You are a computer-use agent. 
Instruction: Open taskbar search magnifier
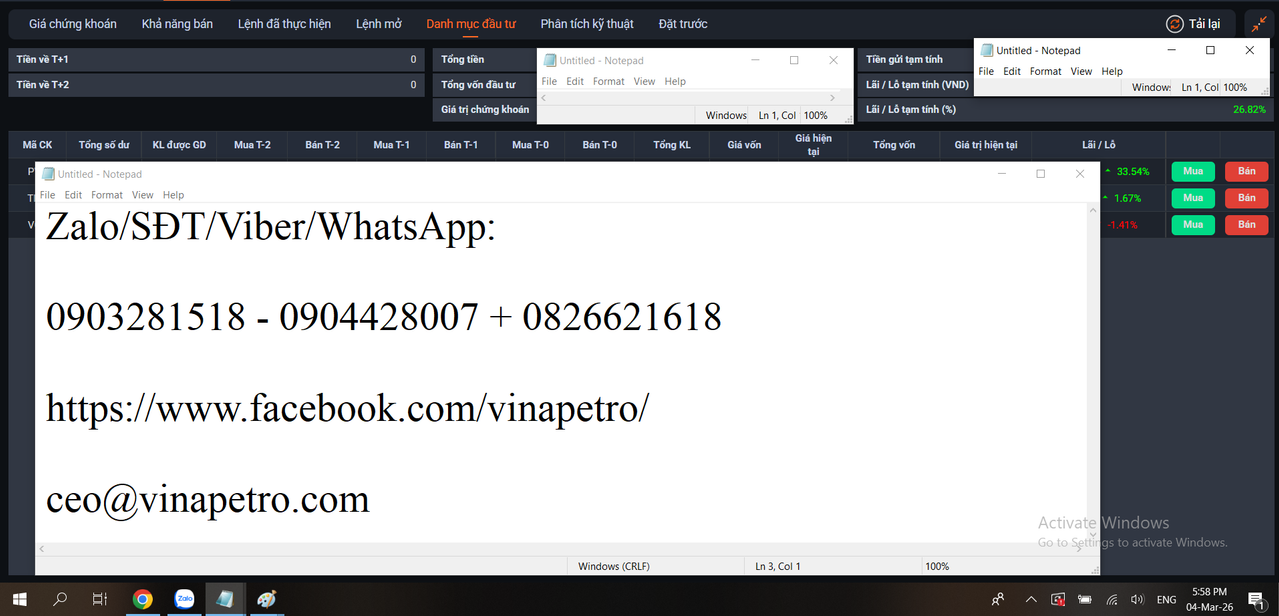(60, 599)
